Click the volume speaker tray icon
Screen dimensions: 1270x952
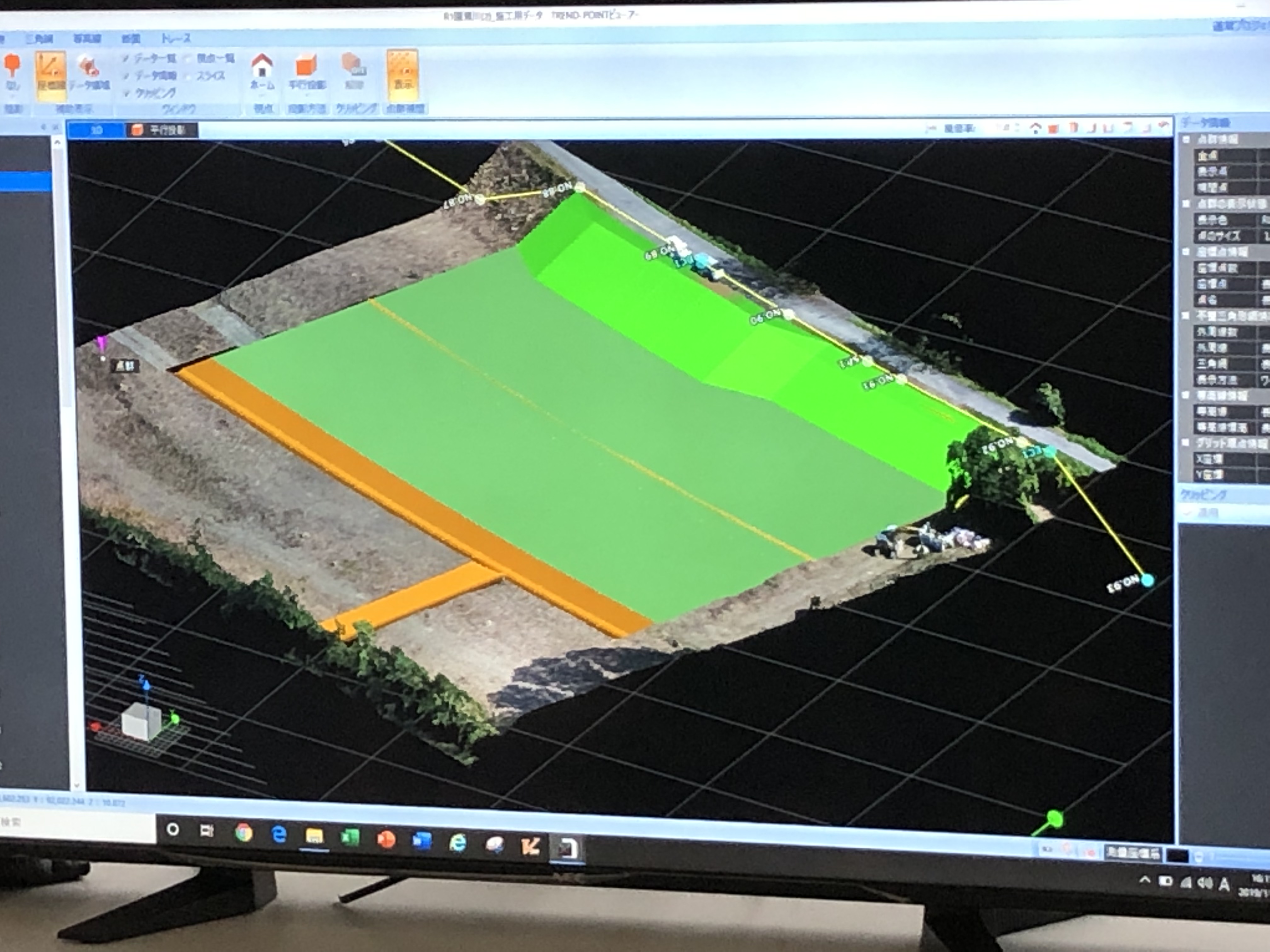click(x=1204, y=882)
